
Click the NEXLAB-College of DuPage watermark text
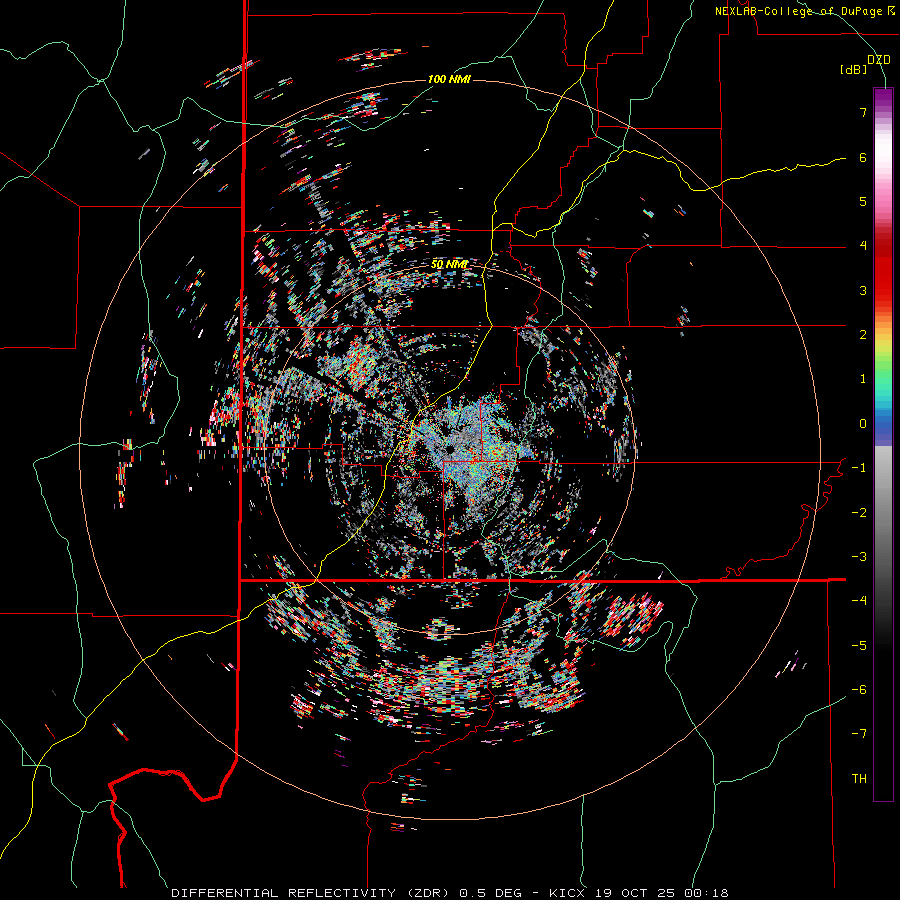click(x=804, y=11)
